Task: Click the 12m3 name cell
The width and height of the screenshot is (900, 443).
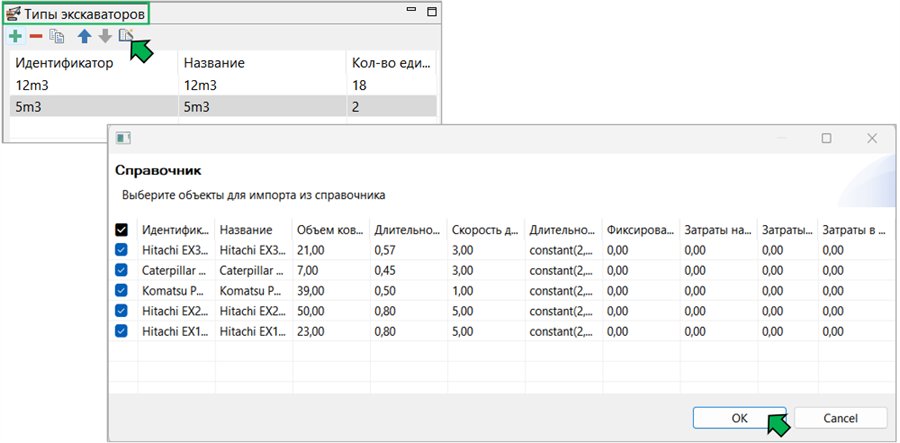Action: [263, 86]
